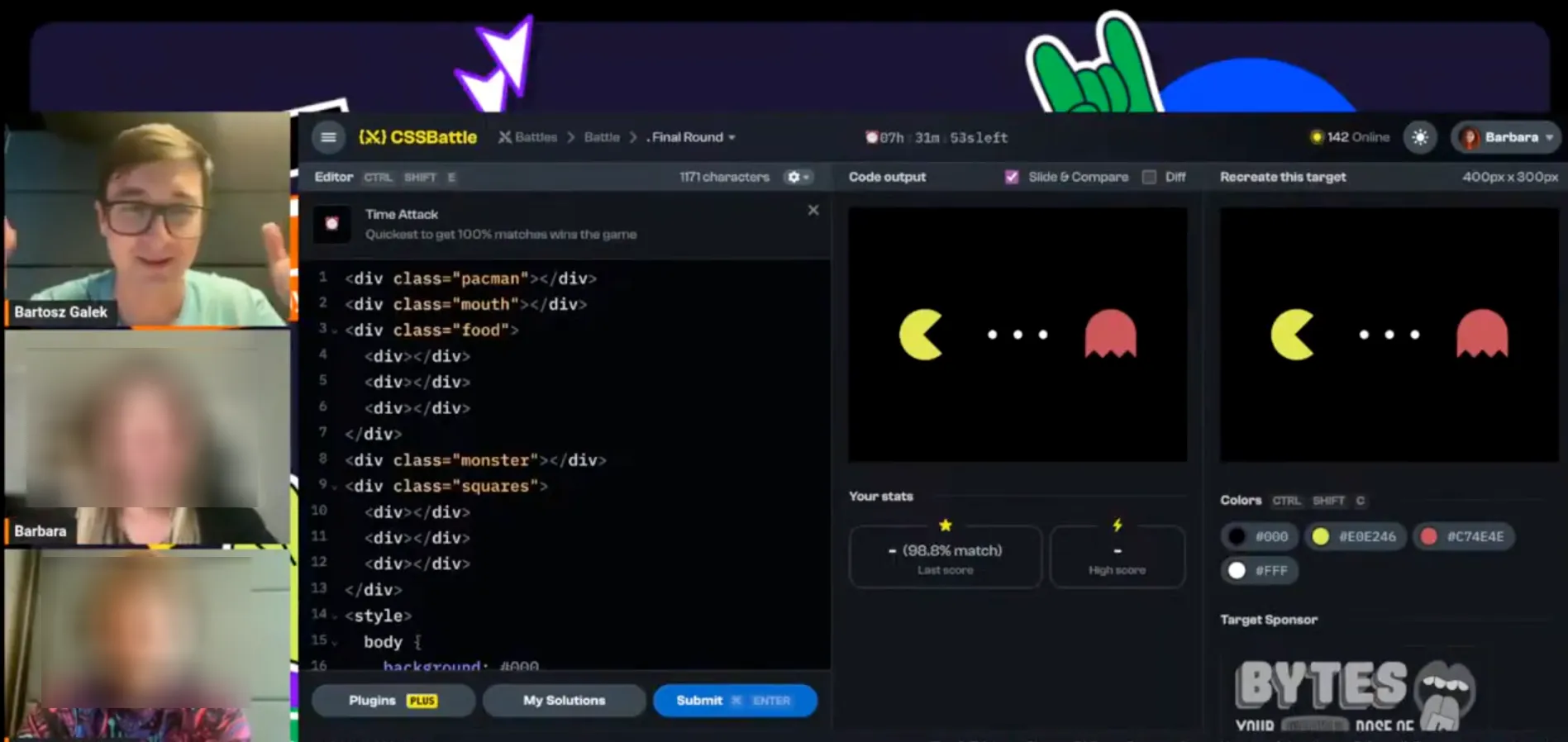Click the PLUS badge on Plugins
Screen dimensions: 1568x742
coord(422,701)
